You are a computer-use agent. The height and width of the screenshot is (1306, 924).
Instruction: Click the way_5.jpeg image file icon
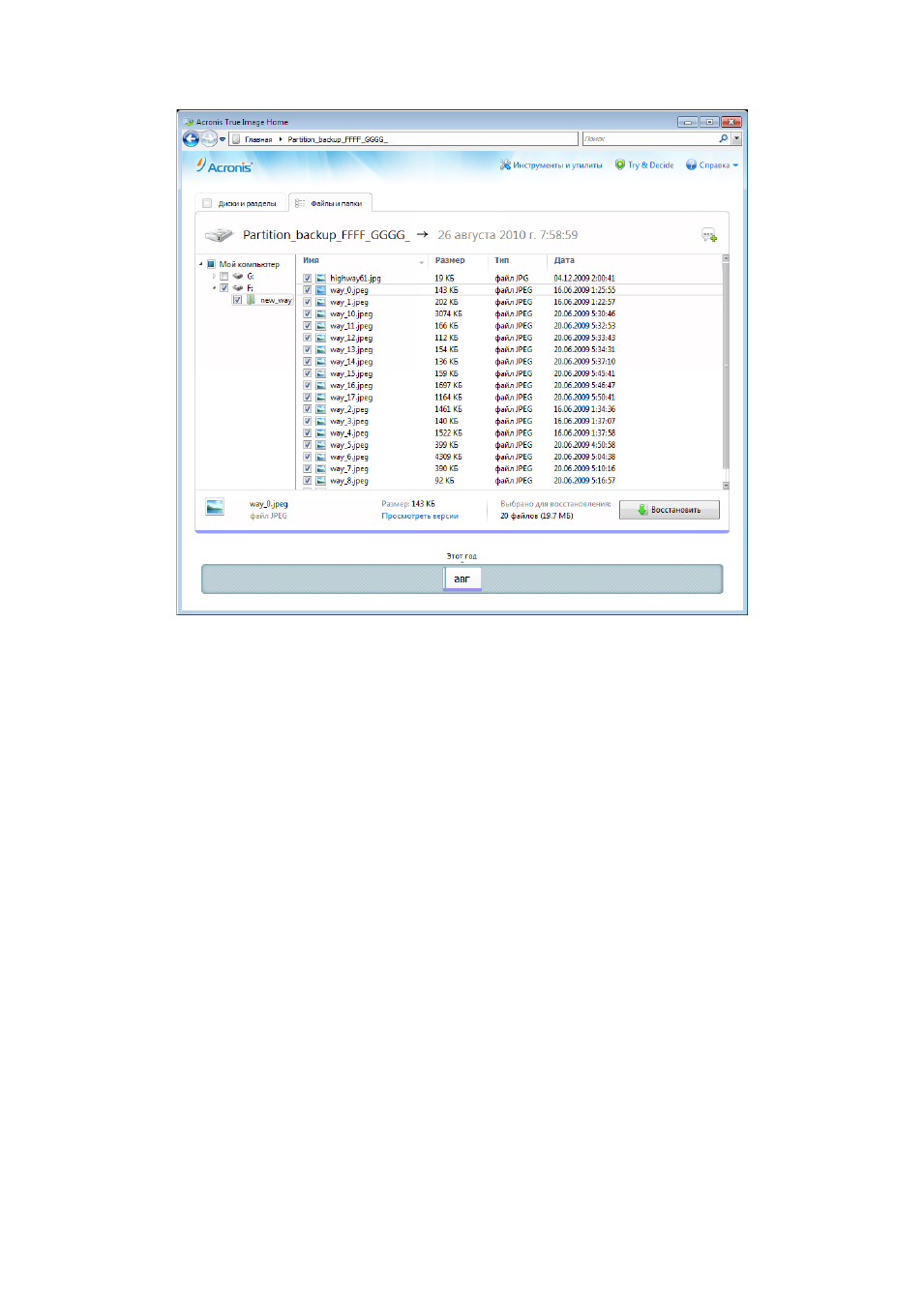click(x=320, y=445)
